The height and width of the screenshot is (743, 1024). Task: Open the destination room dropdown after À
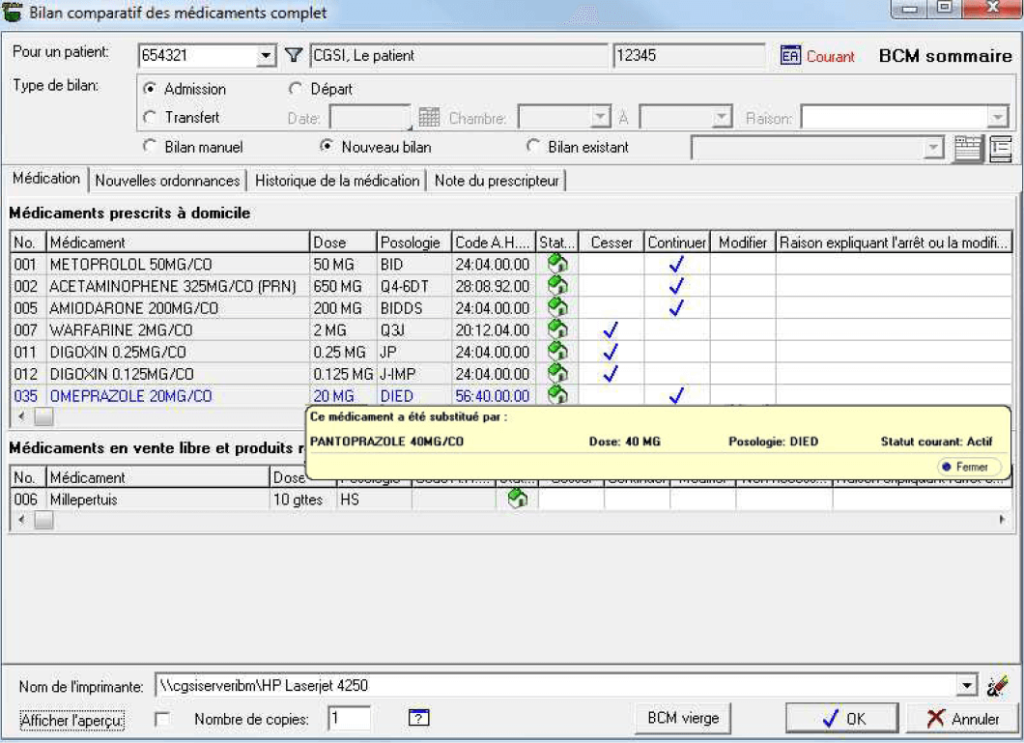(721, 118)
